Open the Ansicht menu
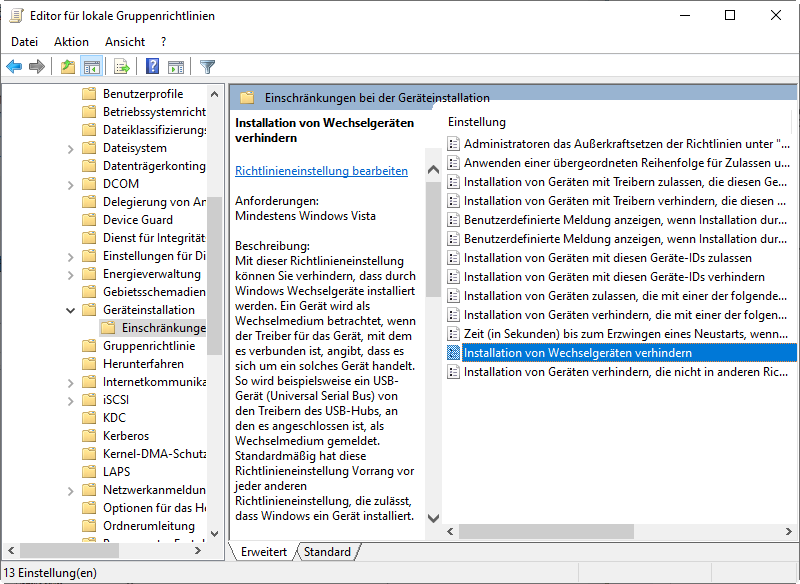The height and width of the screenshot is (584, 800). coord(125,42)
